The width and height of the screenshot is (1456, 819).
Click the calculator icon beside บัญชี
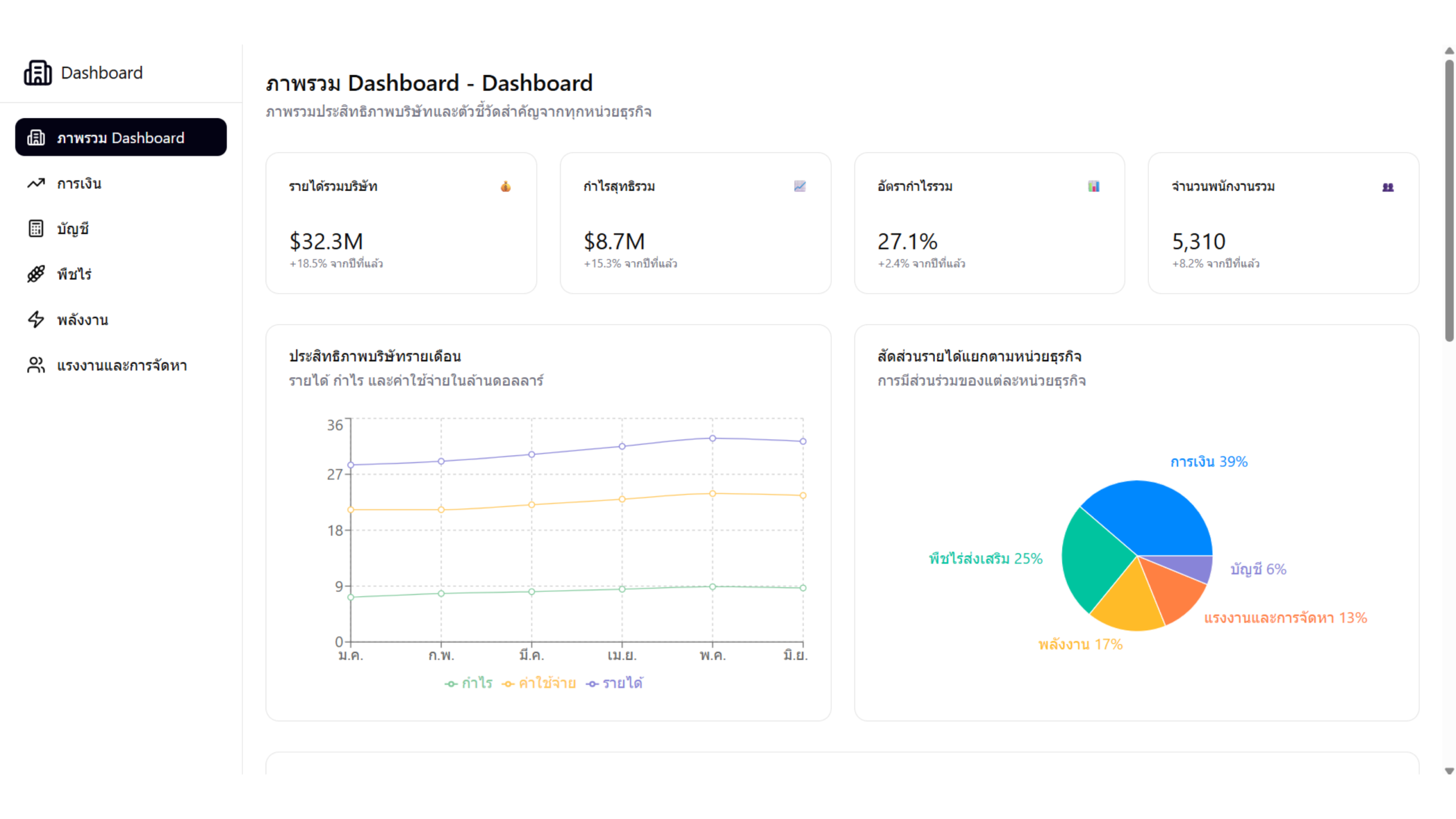(36, 229)
